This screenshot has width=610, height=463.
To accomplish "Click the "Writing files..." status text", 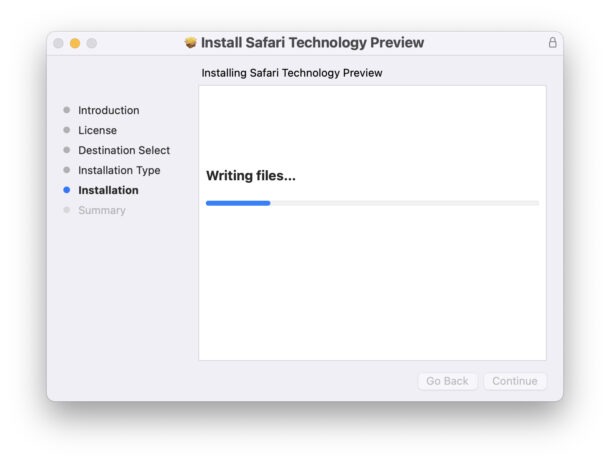I will click(251, 176).
